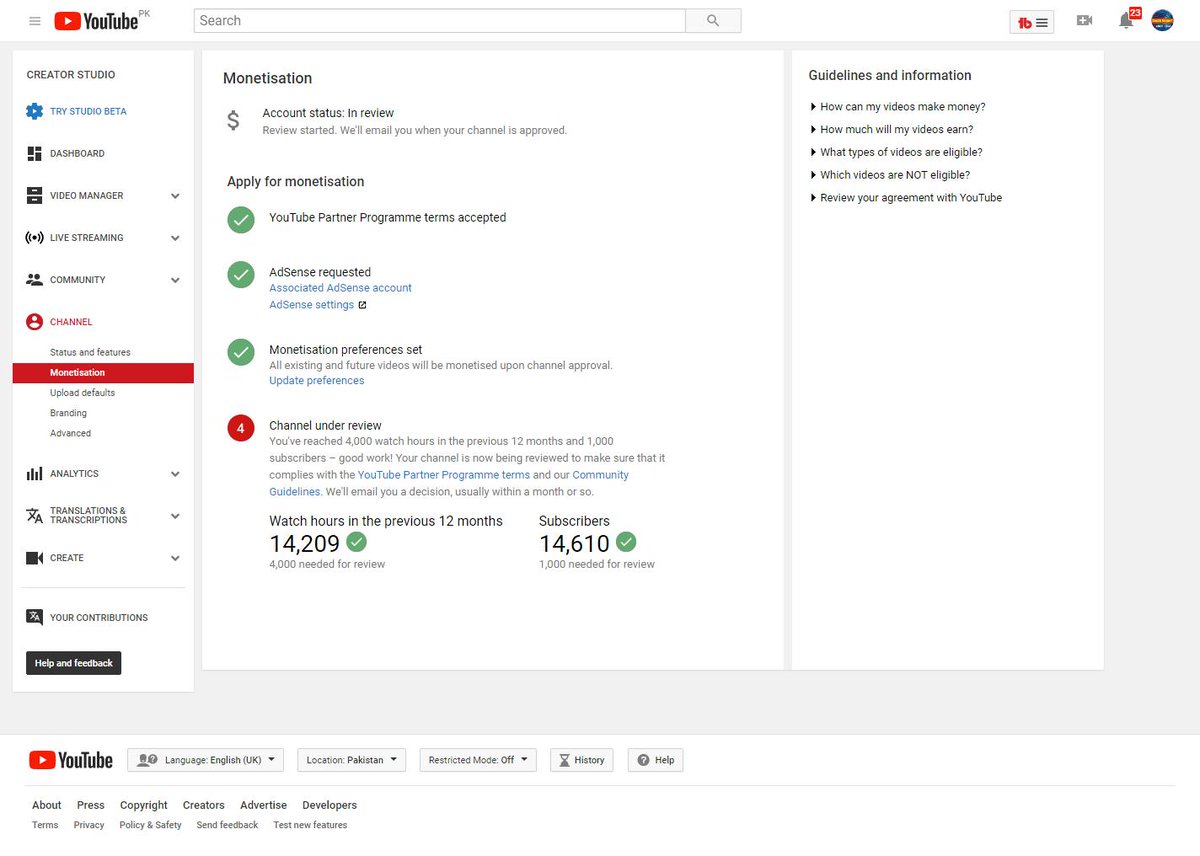Open the Test new features link
This screenshot has width=1200, height=856.
(310, 825)
